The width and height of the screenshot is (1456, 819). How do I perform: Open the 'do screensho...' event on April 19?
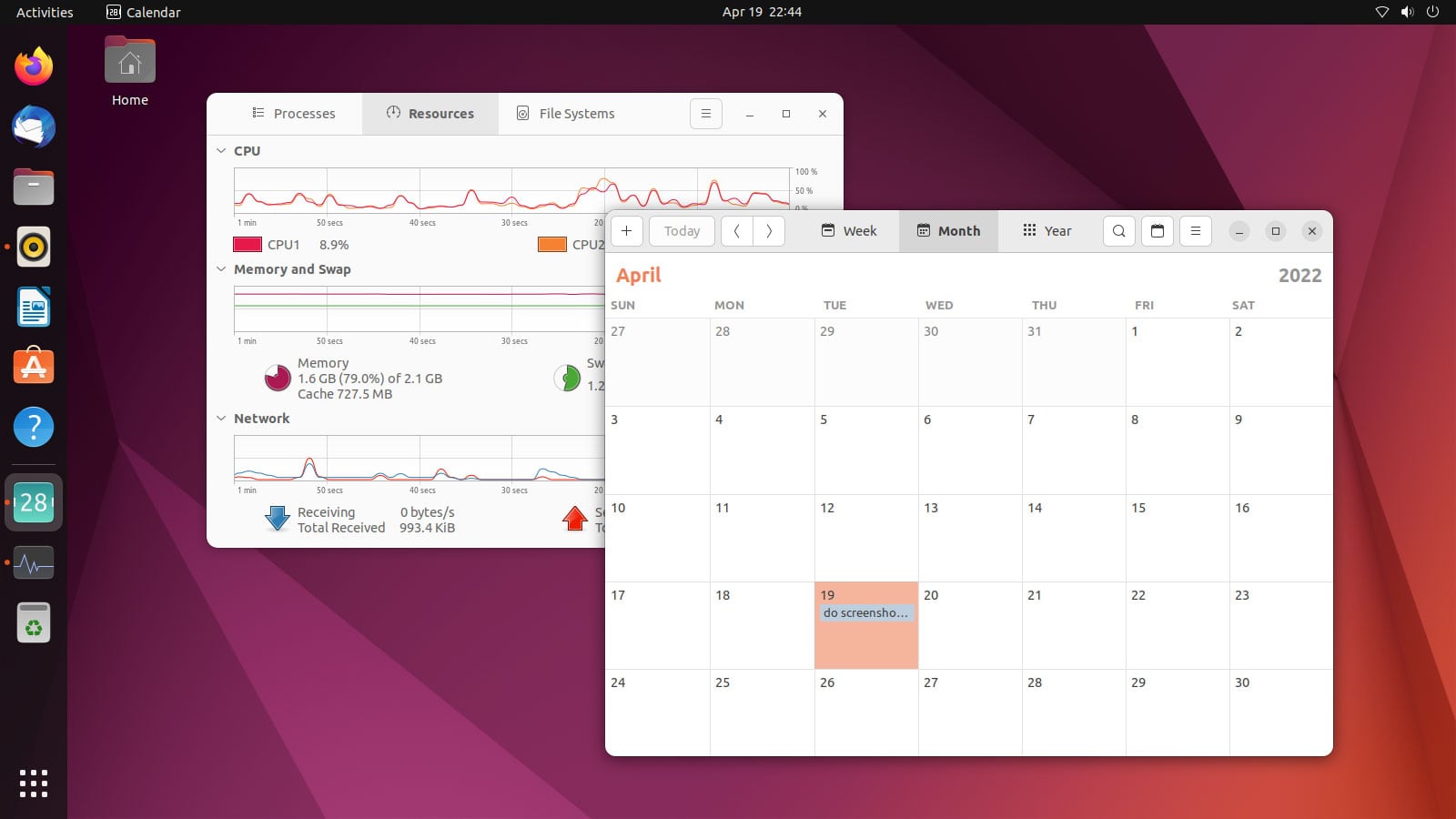click(865, 612)
